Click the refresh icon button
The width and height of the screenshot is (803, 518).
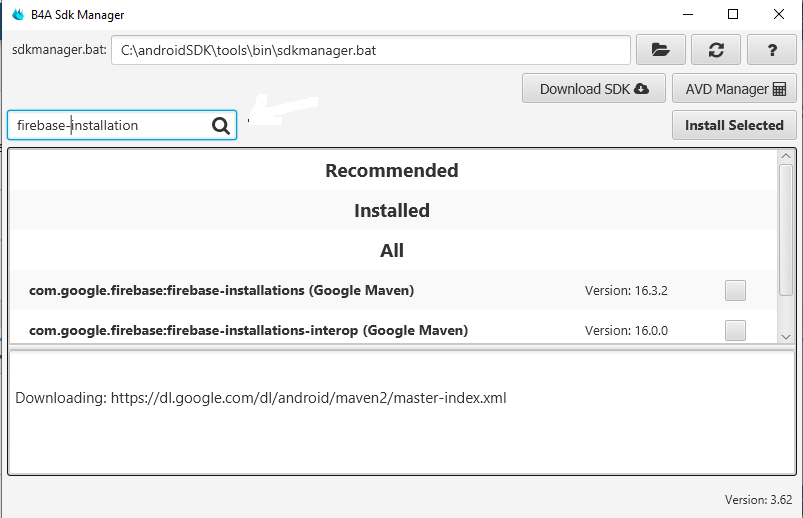[715, 50]
